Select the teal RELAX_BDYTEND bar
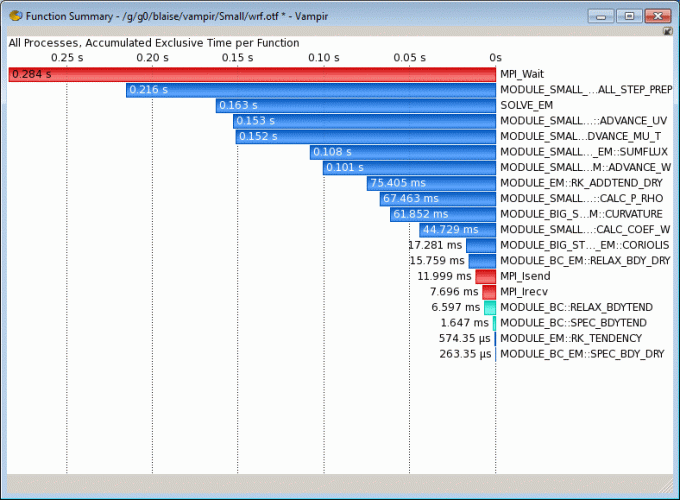 (x=490, y=308)
